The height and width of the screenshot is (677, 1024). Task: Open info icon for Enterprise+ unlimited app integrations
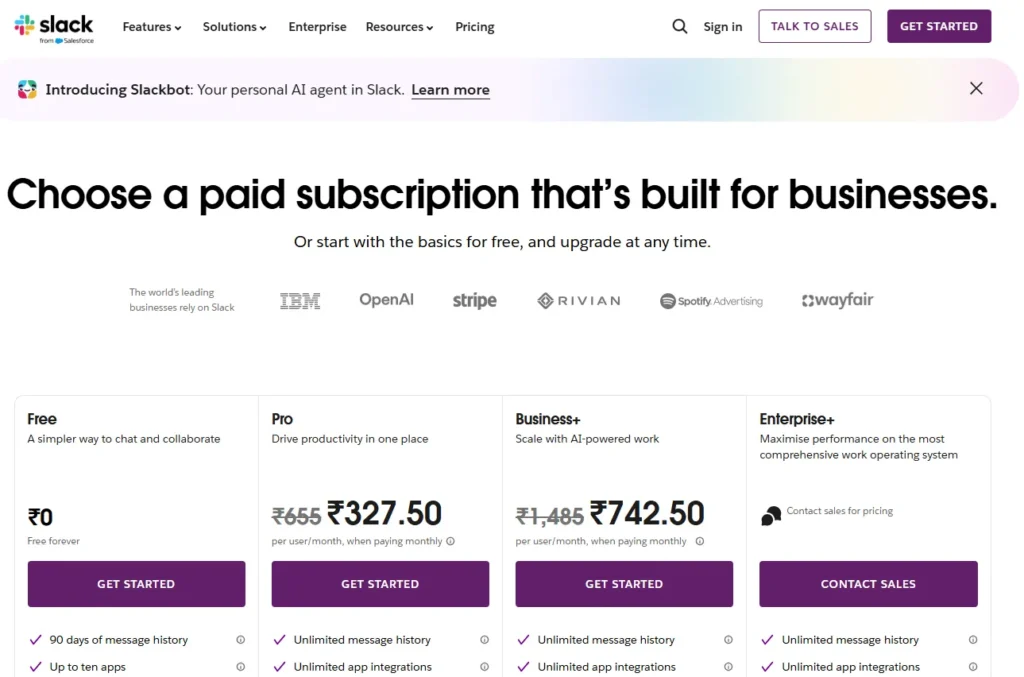(973, 667)
